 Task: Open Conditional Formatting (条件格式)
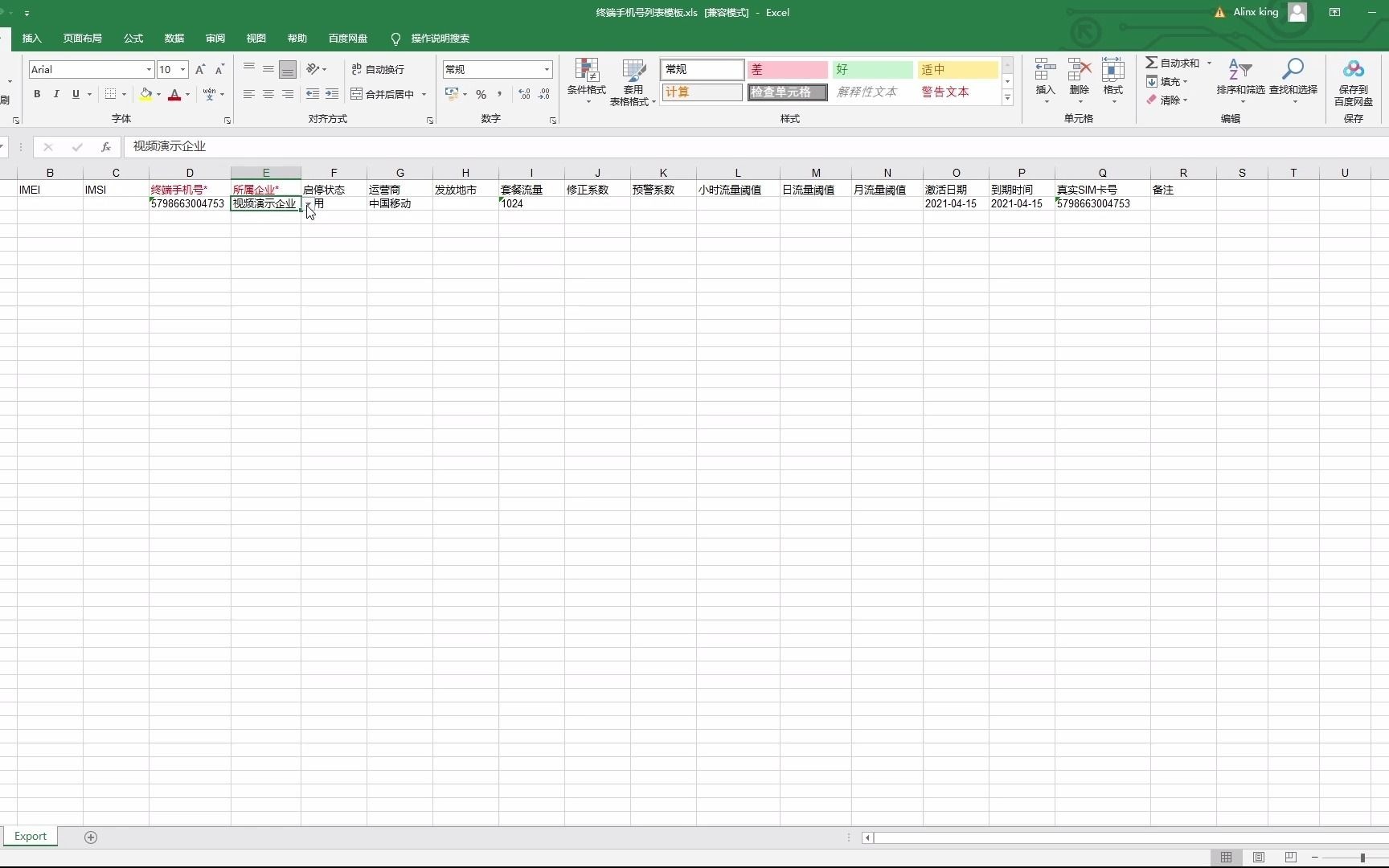587,81
